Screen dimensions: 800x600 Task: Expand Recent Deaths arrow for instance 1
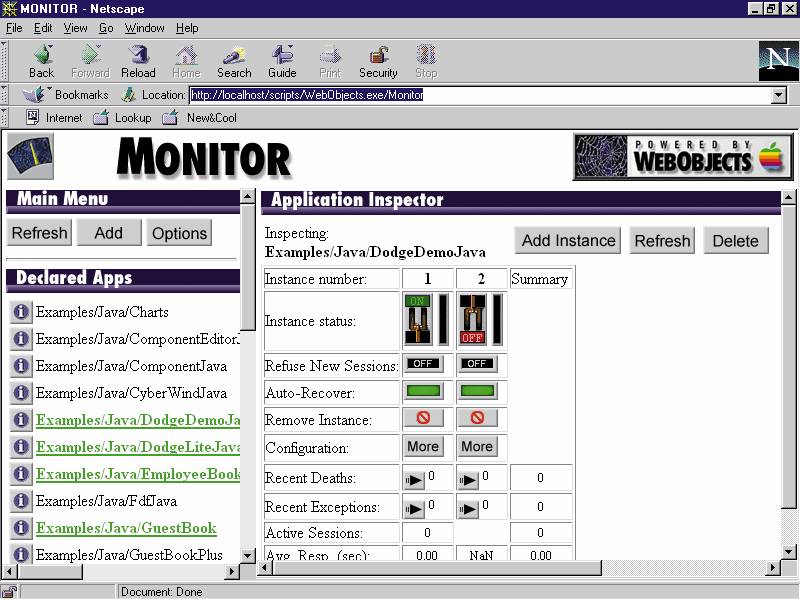414,480
